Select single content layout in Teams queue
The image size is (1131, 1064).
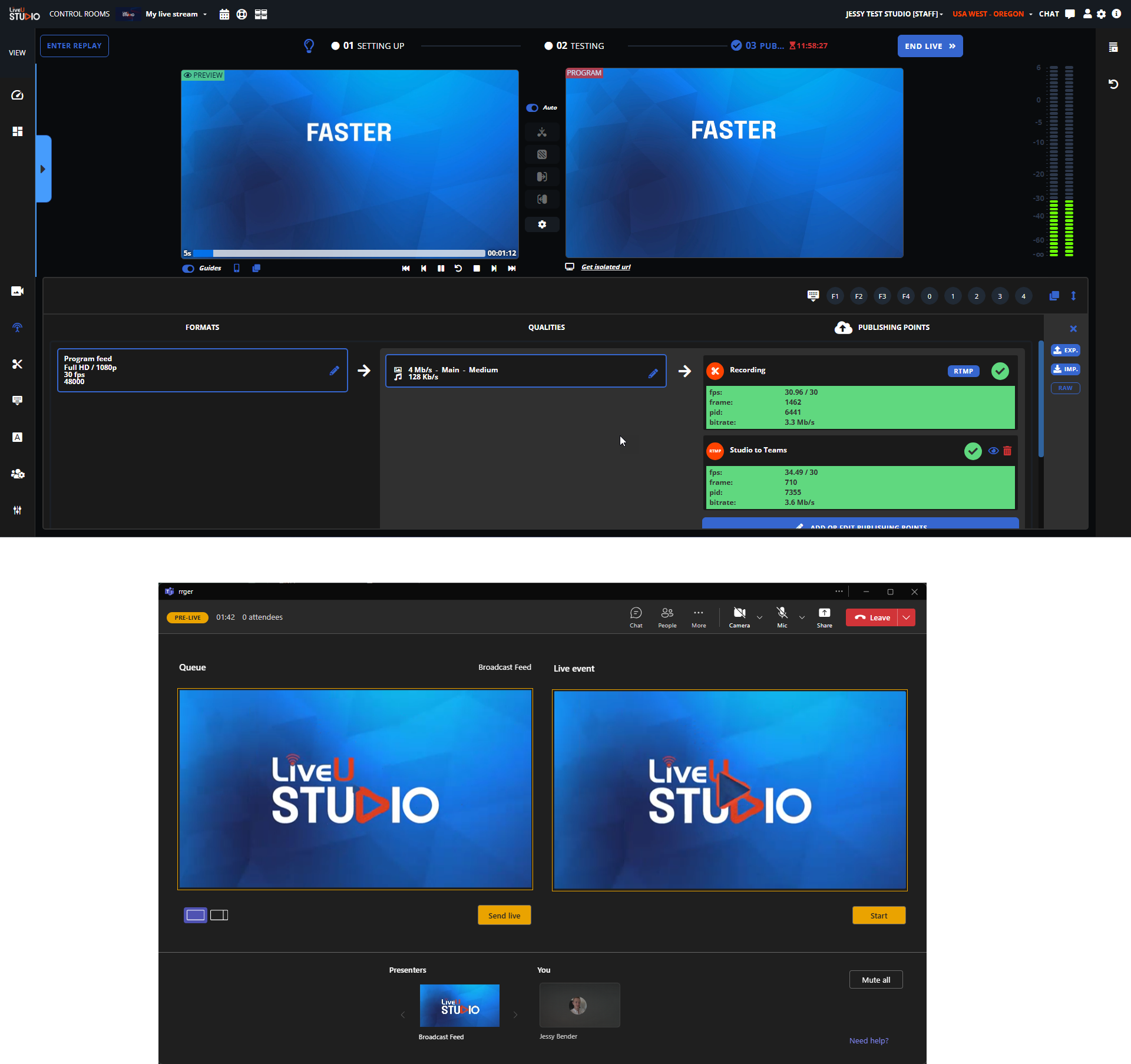195,915
